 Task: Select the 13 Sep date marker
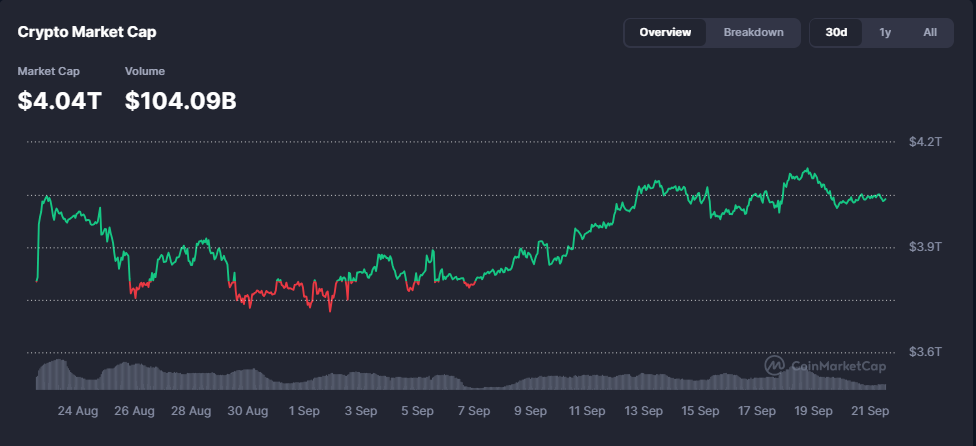(644, 410)
